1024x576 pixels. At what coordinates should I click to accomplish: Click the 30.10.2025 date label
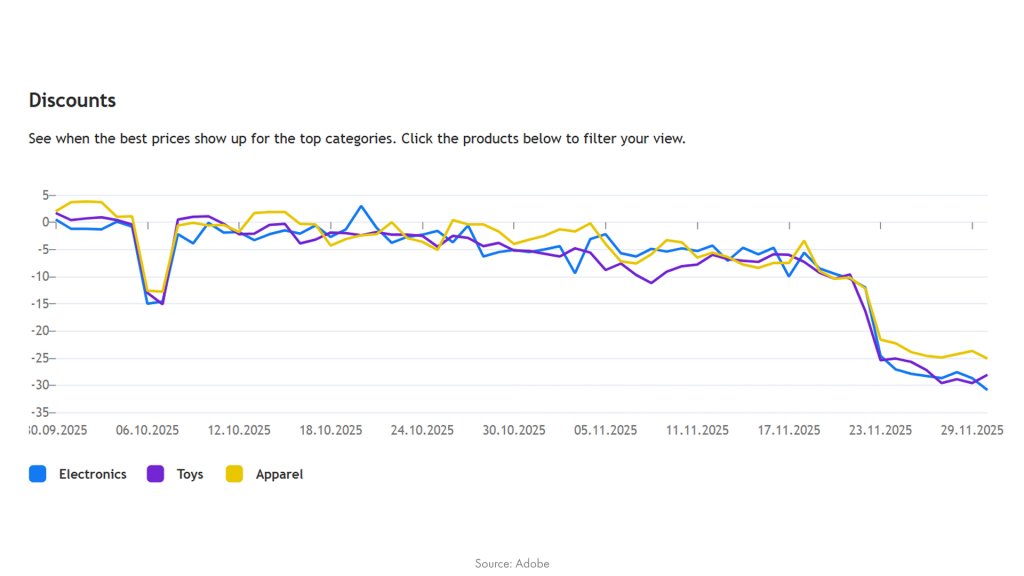pos(514,430)
